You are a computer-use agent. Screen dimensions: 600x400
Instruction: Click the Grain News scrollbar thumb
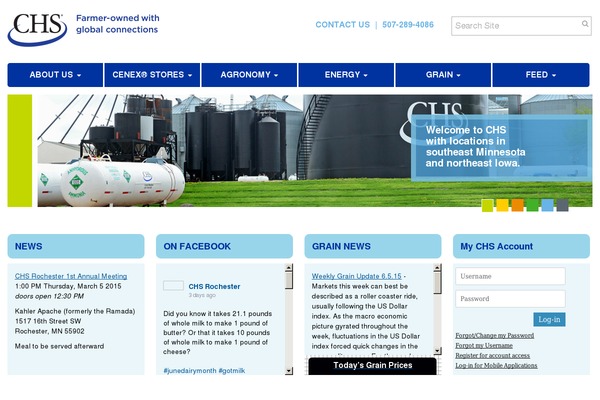[x=437, y=282]
